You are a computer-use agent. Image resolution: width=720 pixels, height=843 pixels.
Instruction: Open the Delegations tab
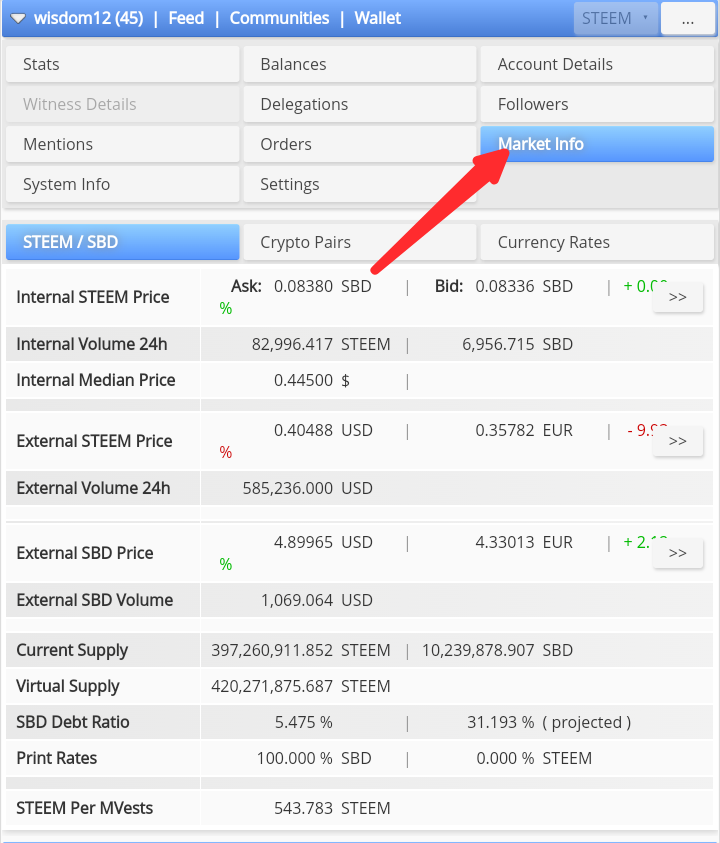pos(360,104)
